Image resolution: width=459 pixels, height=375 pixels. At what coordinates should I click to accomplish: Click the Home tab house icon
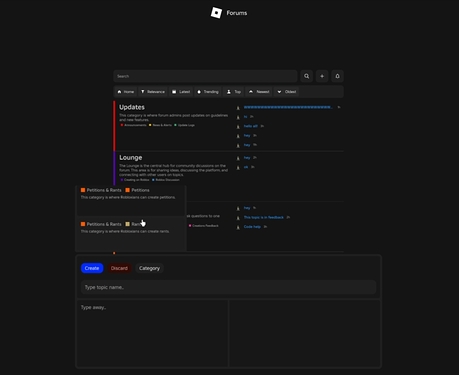pos(119,92)
